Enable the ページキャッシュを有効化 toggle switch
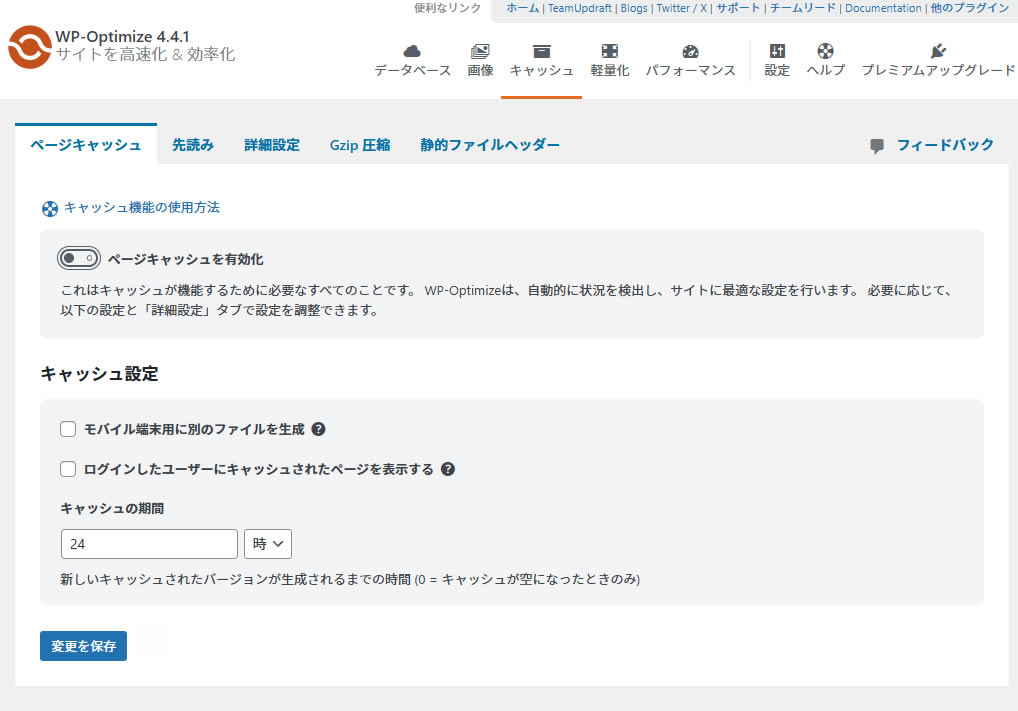This screenshot has width=1018, height=711. (x=79, y=259)
